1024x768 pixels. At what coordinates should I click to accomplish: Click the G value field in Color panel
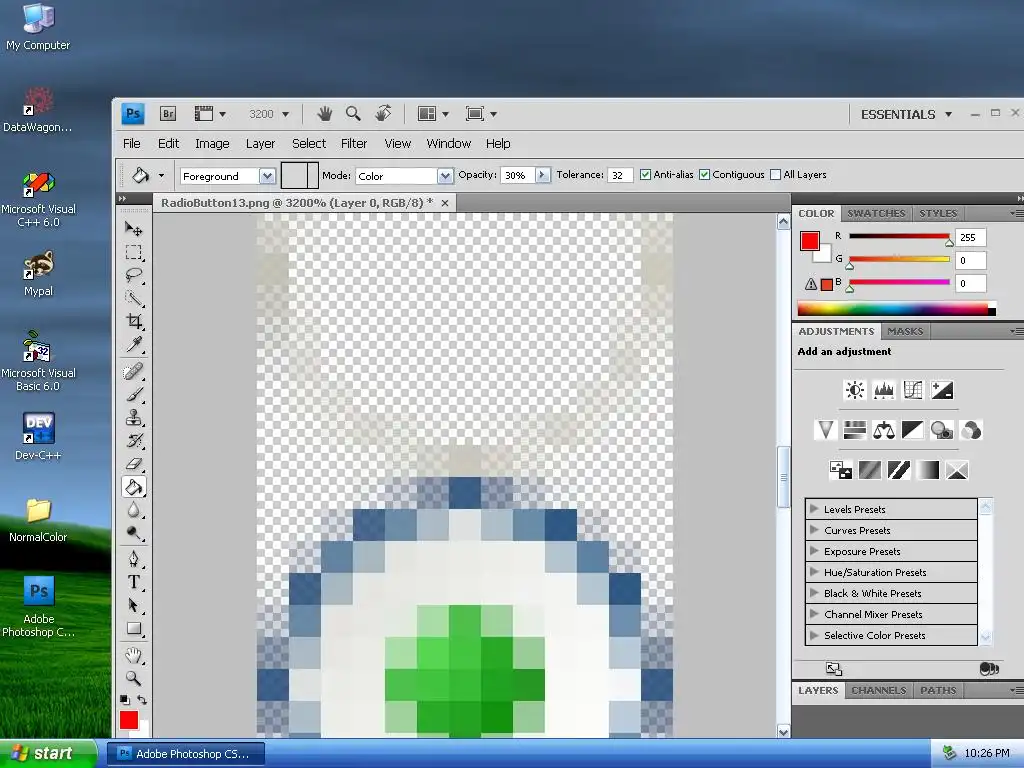(x=970, y=261)
